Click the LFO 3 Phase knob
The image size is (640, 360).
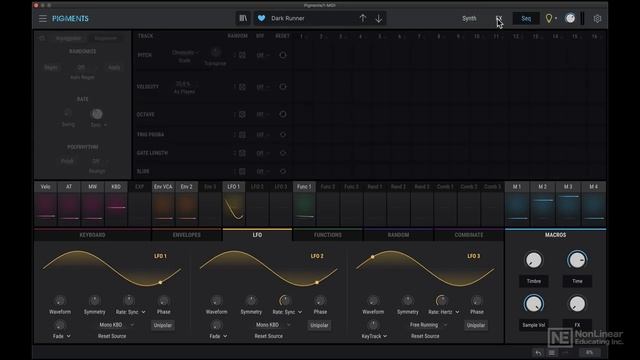coord(476,301)
